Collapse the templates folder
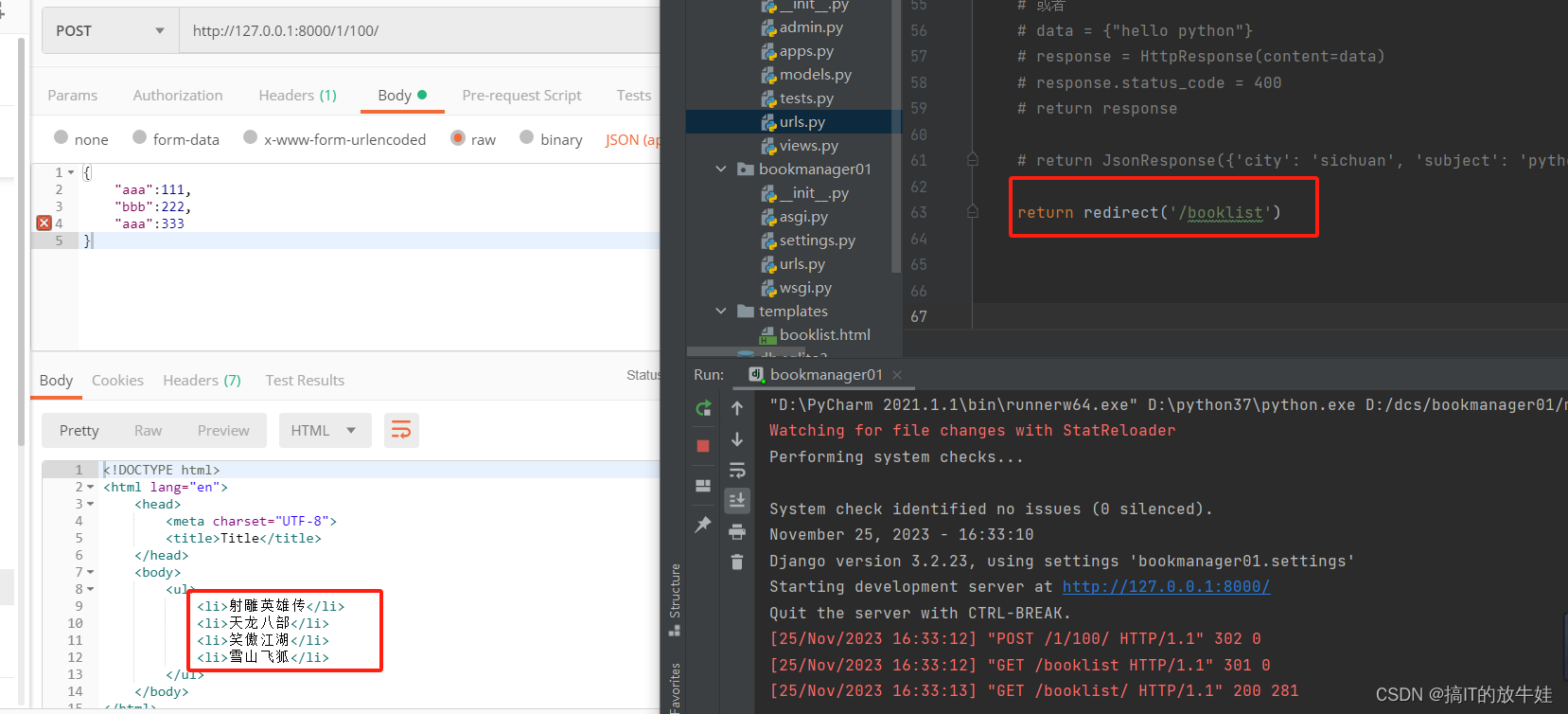This screenshot has height=714, width=1568. point(721,312)
